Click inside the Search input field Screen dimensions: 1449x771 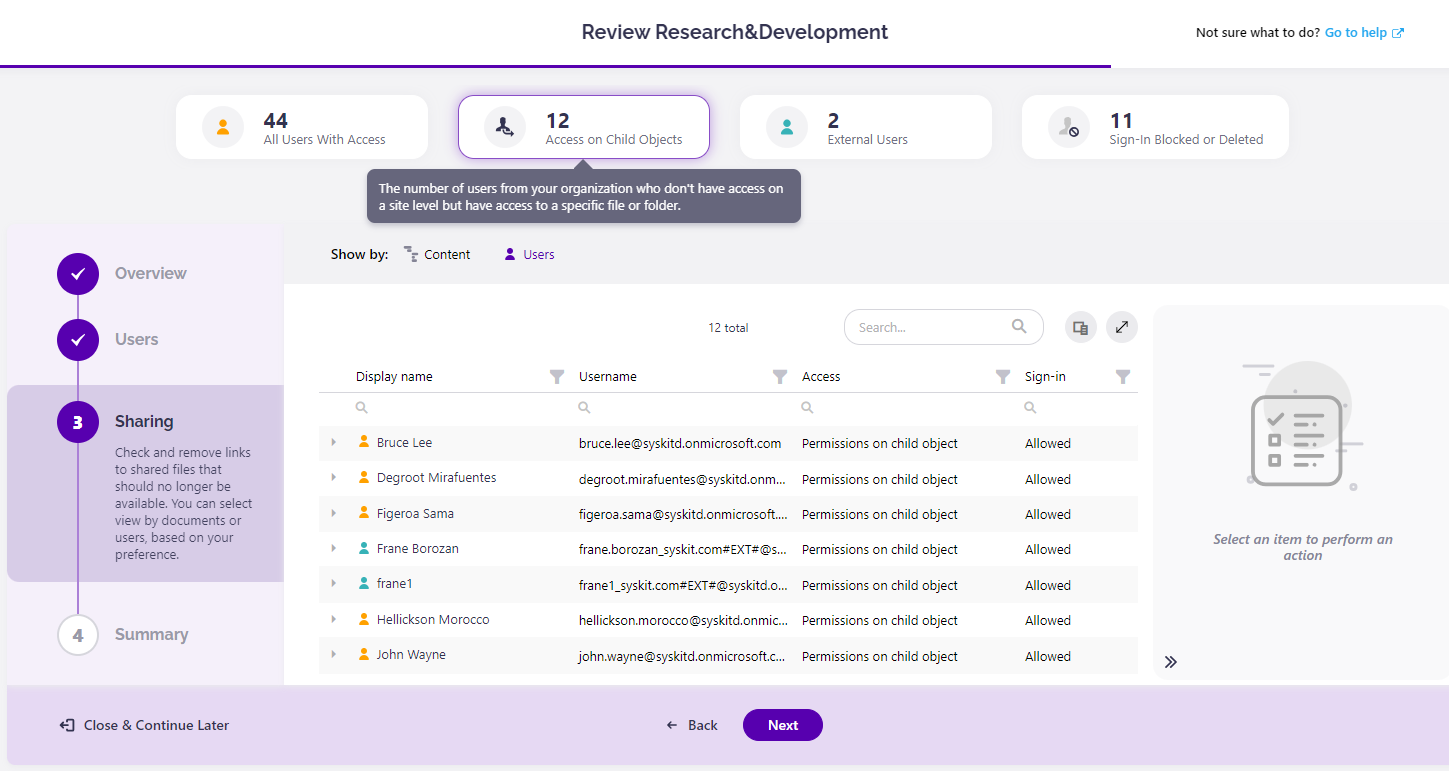[x=930, y=327]
